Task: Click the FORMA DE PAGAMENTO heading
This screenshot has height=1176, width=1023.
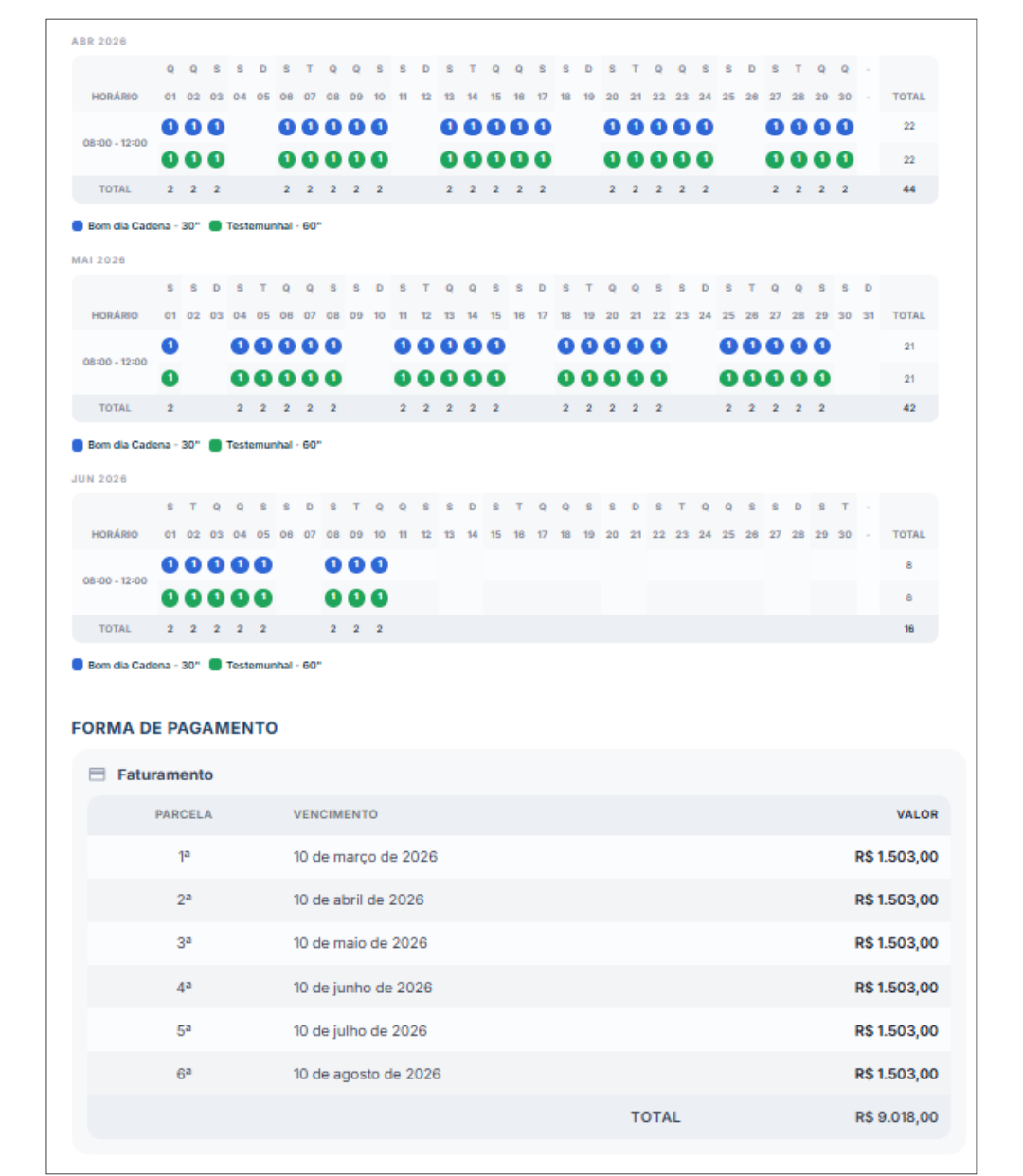Action: [174, 728]
